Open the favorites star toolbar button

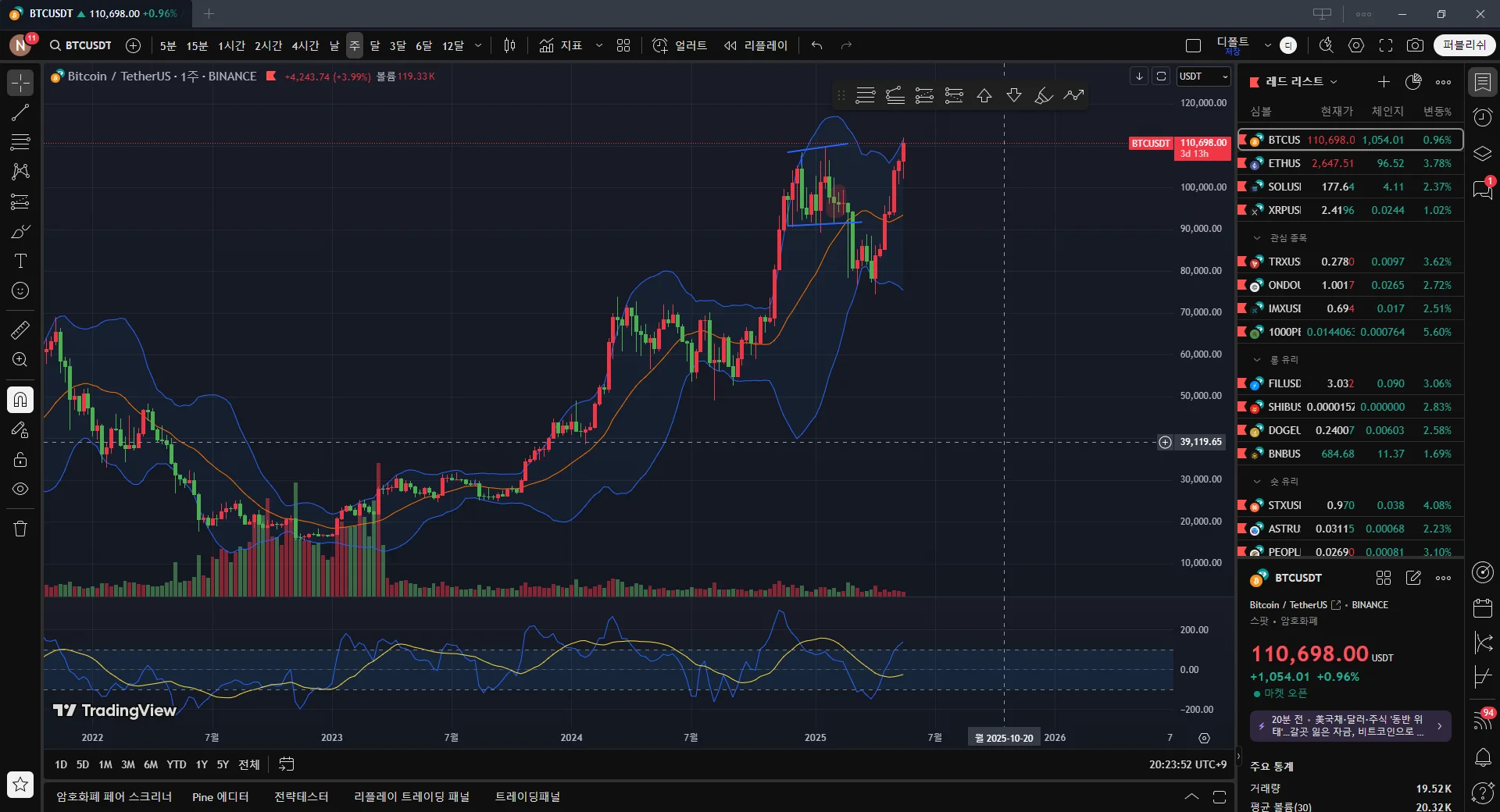[20, 785]
